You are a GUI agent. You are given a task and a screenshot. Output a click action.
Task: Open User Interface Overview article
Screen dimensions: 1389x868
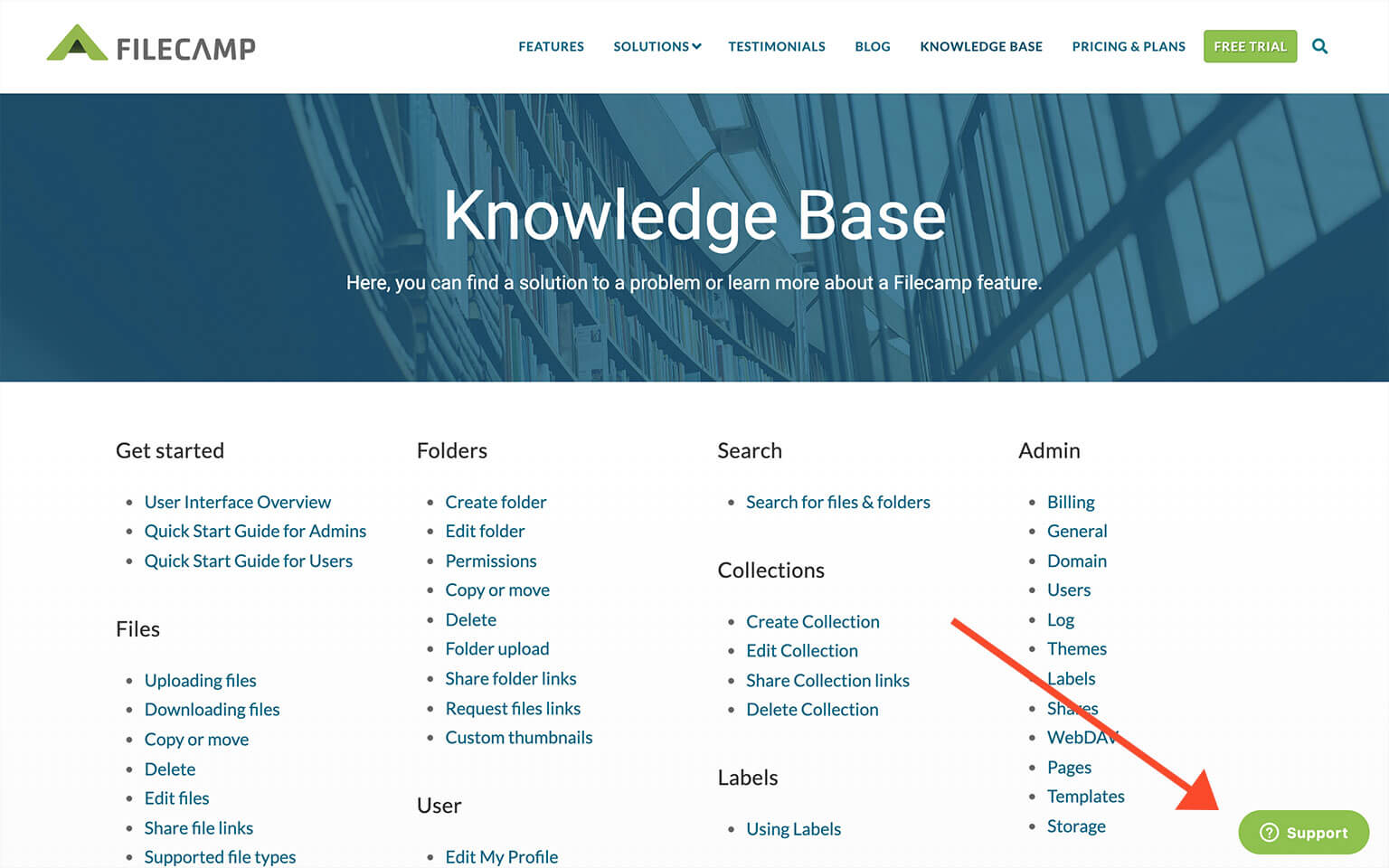[x=237, y=502]
